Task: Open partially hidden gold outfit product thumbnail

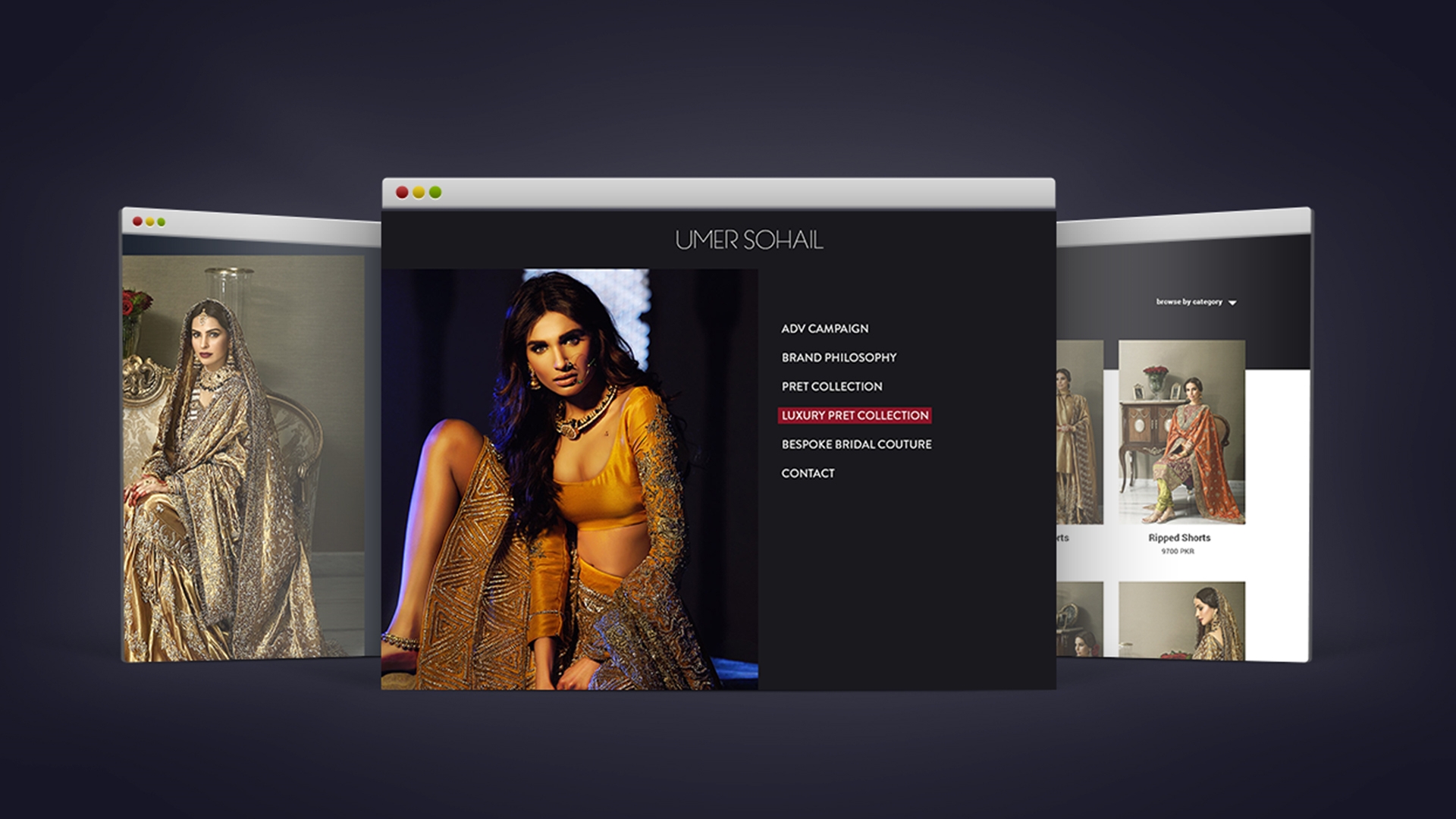Action: 1079,432
